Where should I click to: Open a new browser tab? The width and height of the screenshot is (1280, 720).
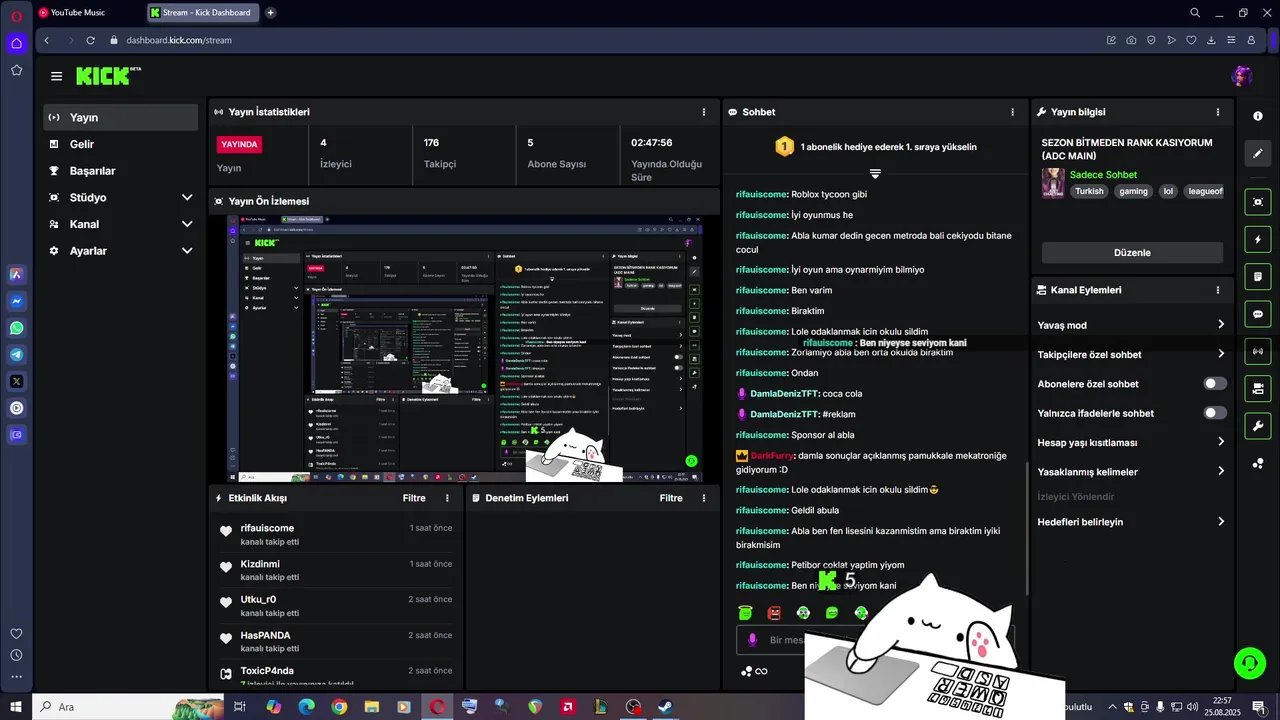pyautogui.click(x=271, y=13)
